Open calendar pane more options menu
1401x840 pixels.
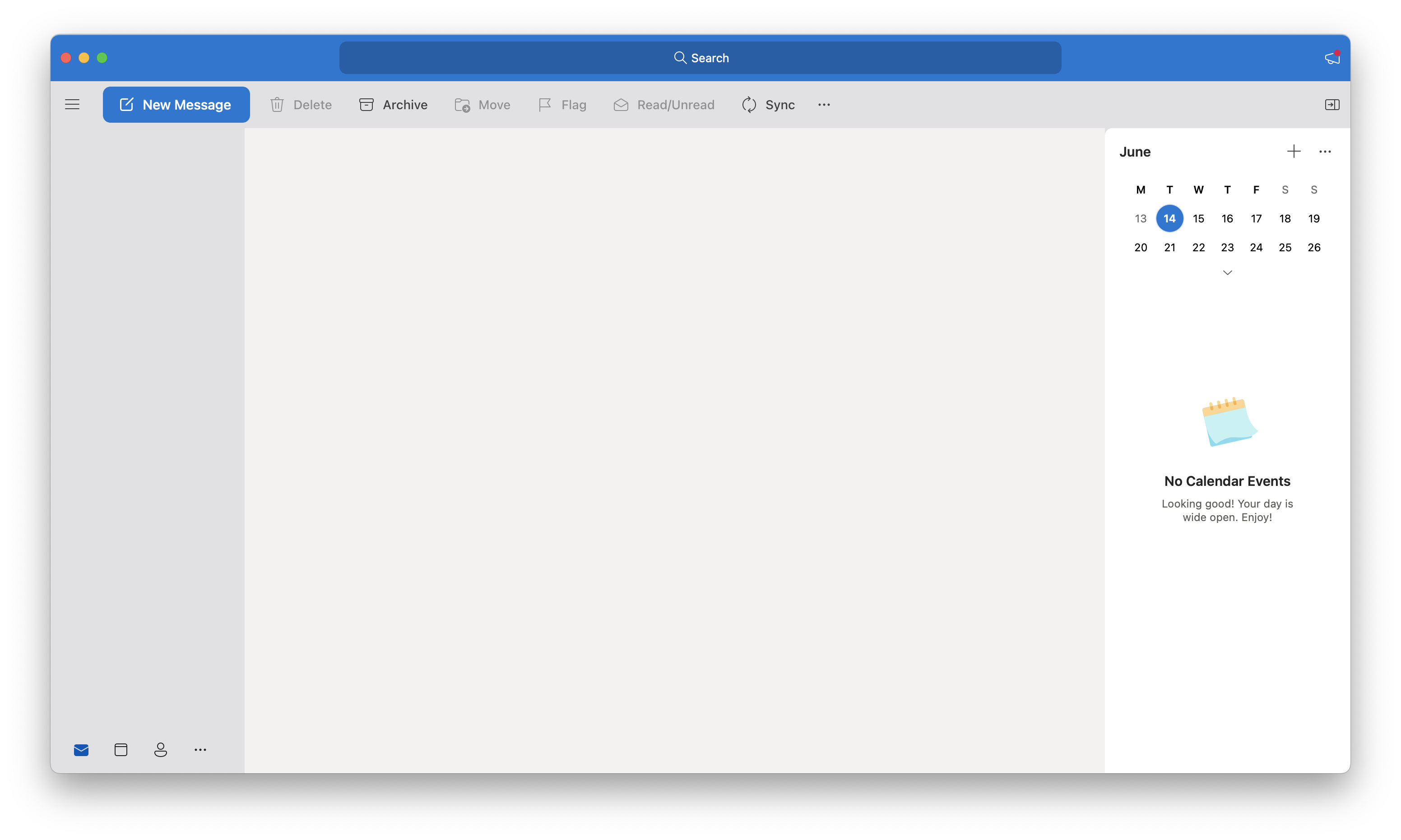[x=1325, y=151]
